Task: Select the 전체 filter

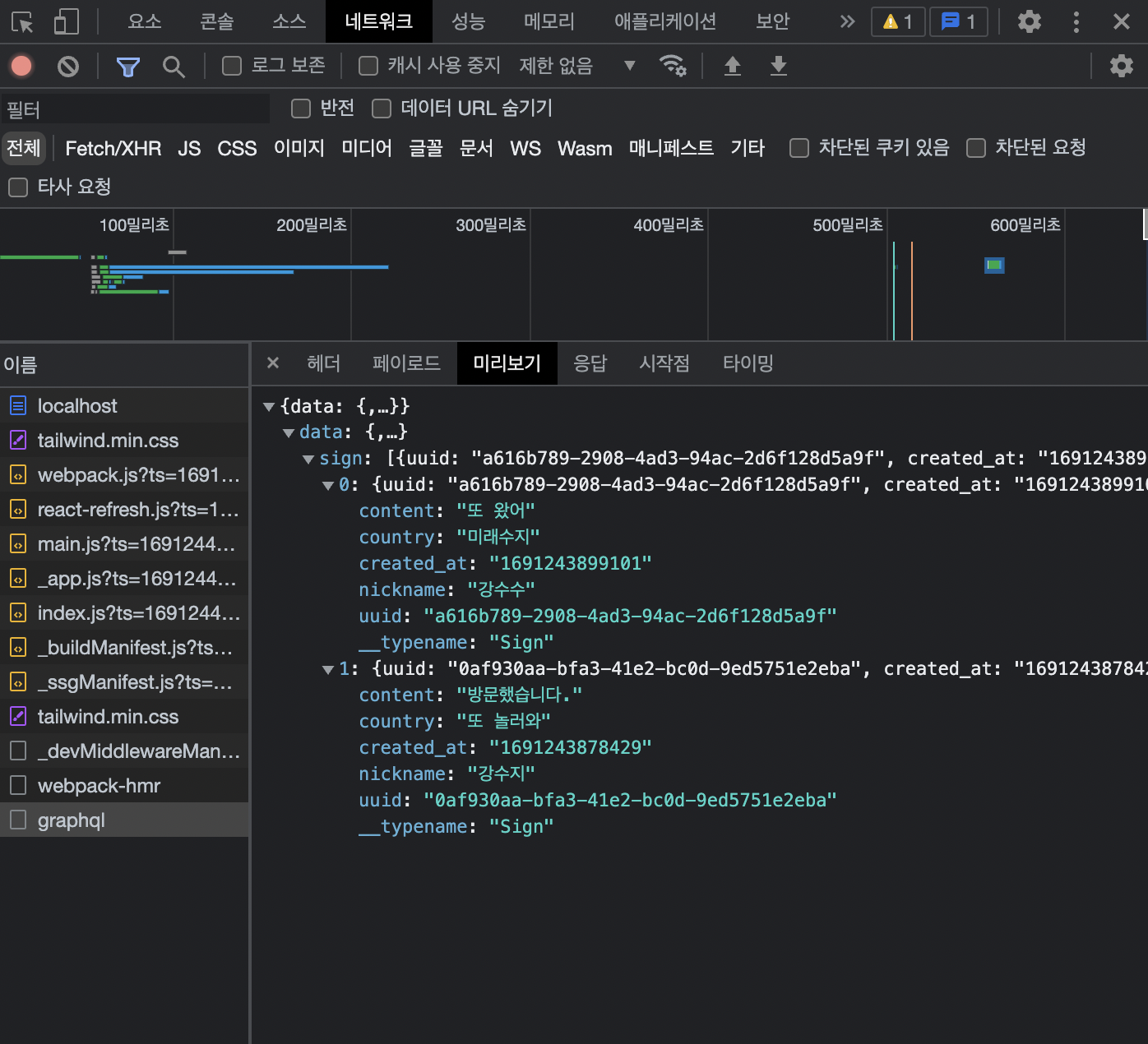Action: tap(24, 148)
